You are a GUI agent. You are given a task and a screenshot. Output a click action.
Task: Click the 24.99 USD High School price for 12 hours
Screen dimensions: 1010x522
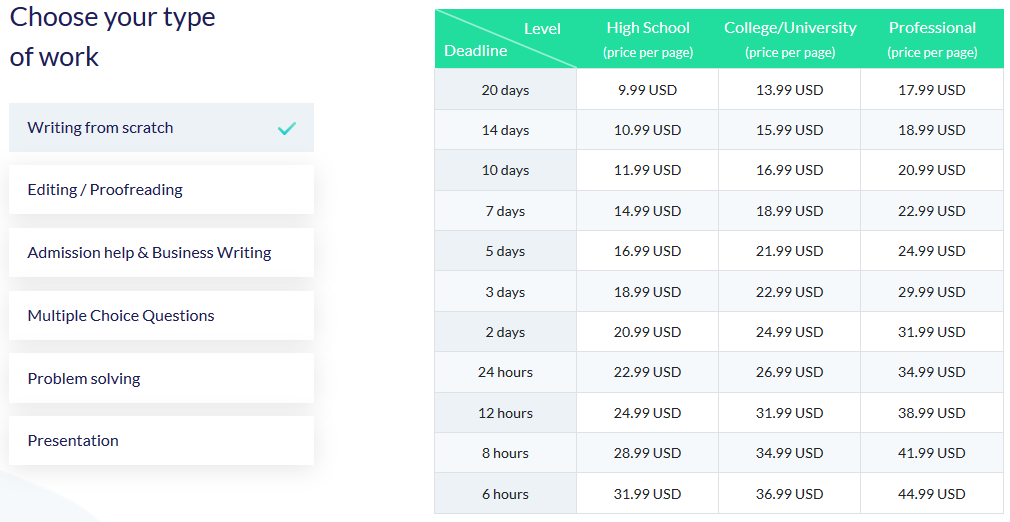(x=648, y=413)
